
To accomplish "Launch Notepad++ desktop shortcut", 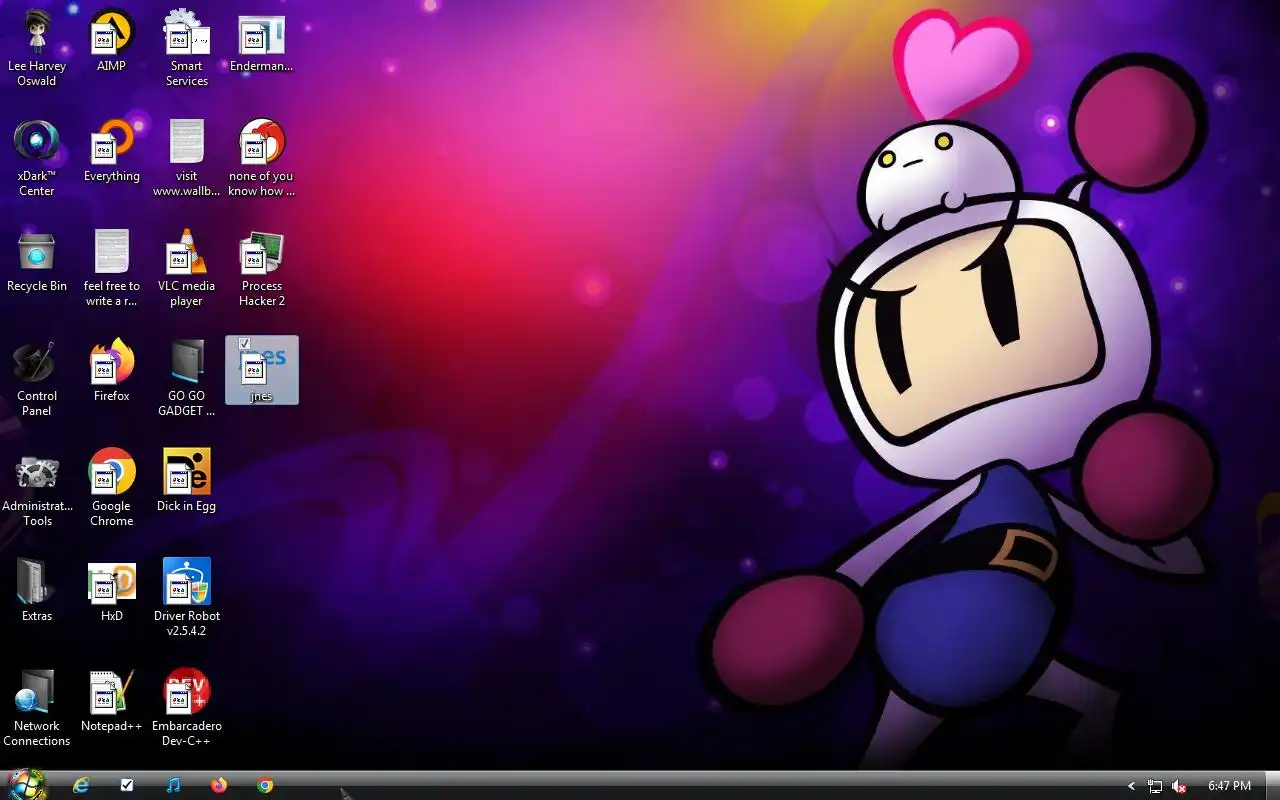I will (111, 700).
